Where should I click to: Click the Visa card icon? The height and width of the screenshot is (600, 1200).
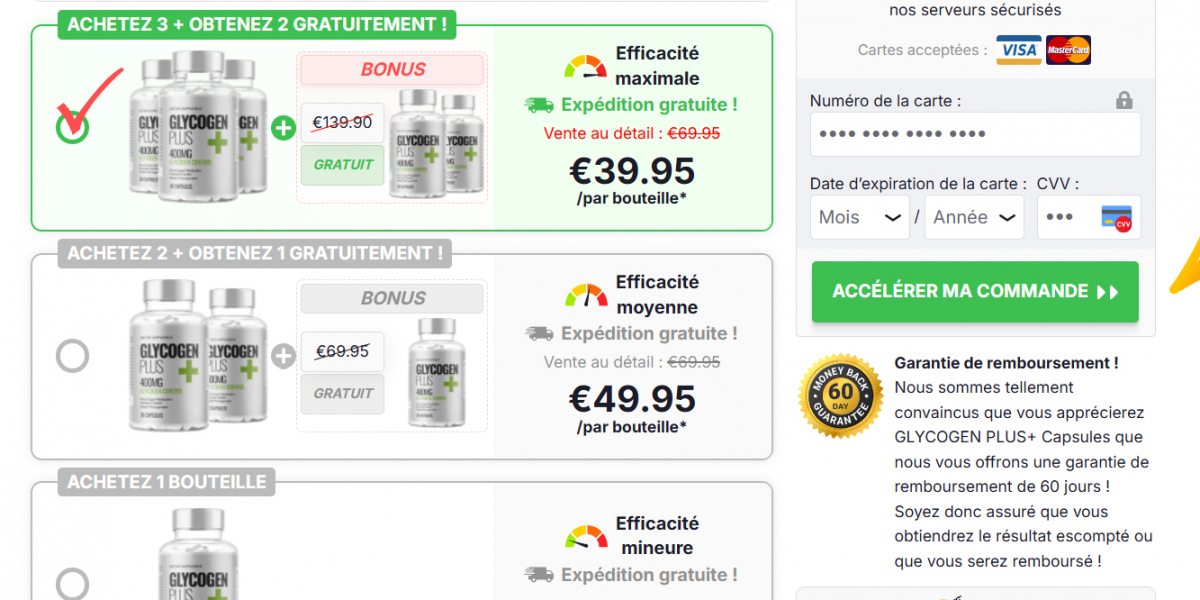pyautogui.click(x=1018, y=50)
